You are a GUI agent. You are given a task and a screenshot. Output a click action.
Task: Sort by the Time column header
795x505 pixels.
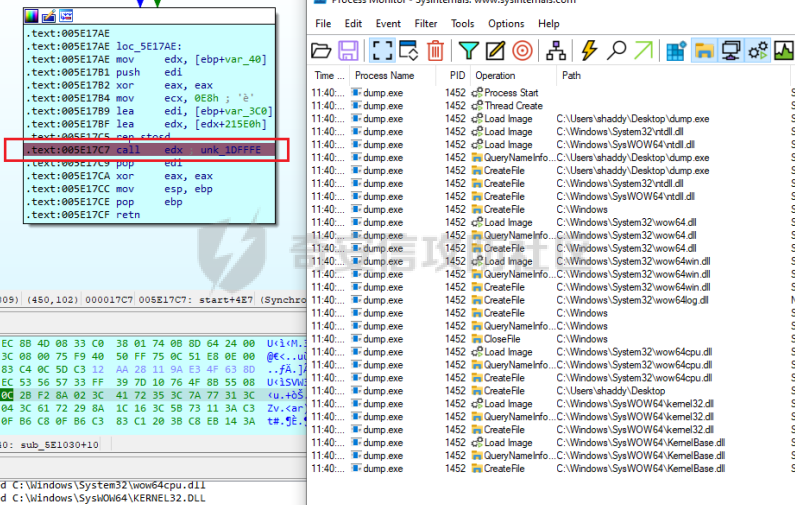click(x=329, y=76)
